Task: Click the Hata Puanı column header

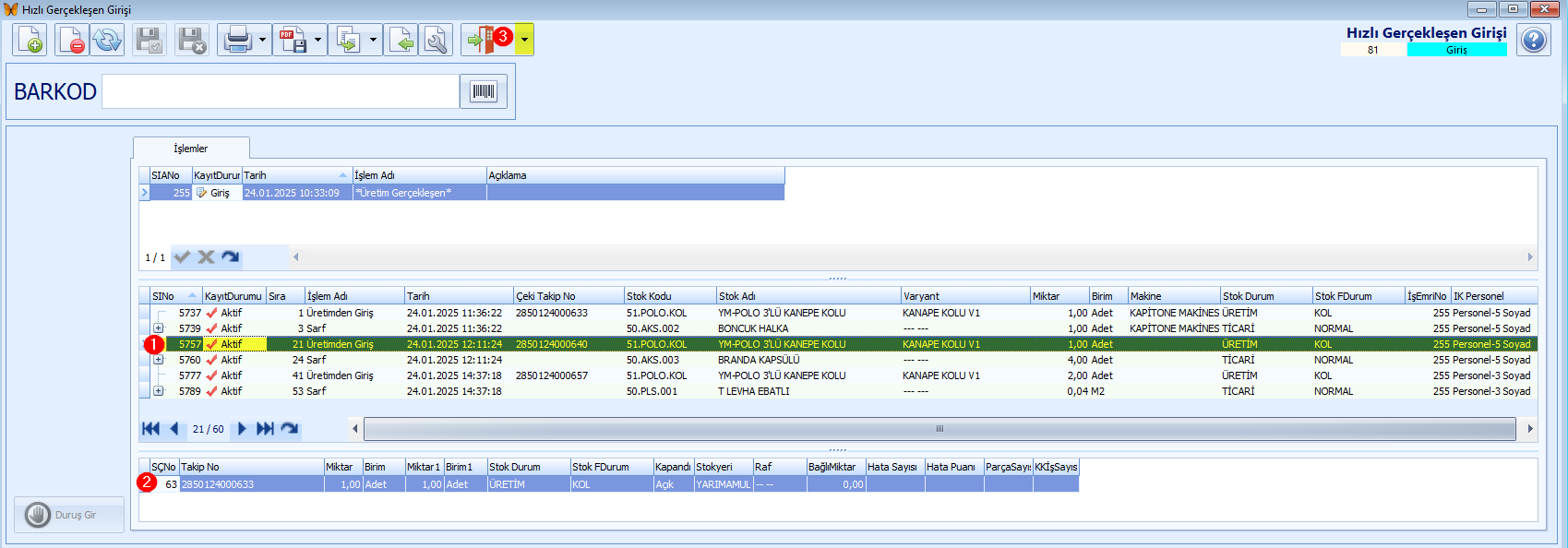Action: pos(954,467)
